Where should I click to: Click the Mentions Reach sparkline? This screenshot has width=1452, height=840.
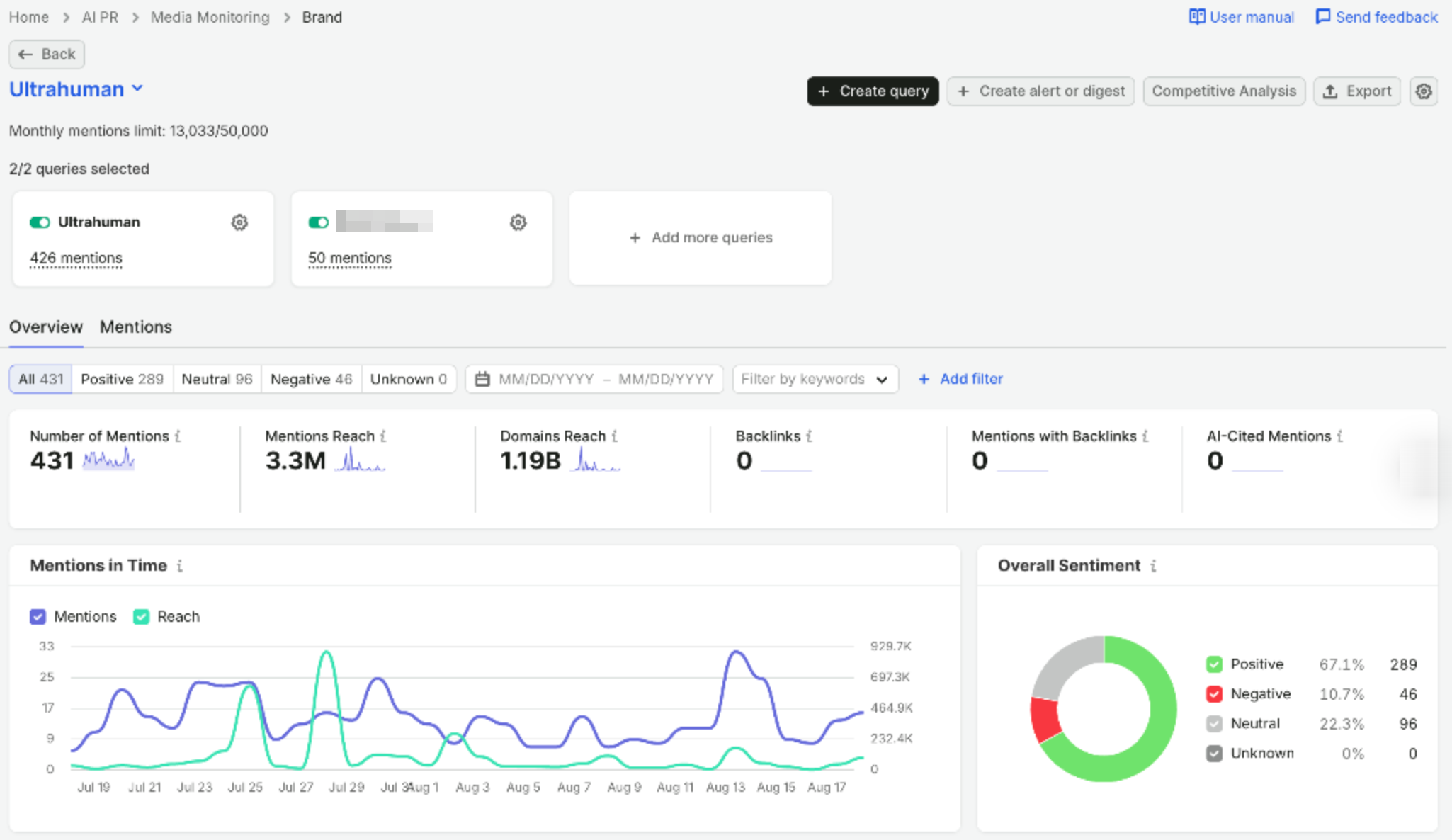click(x=361, y=460)
